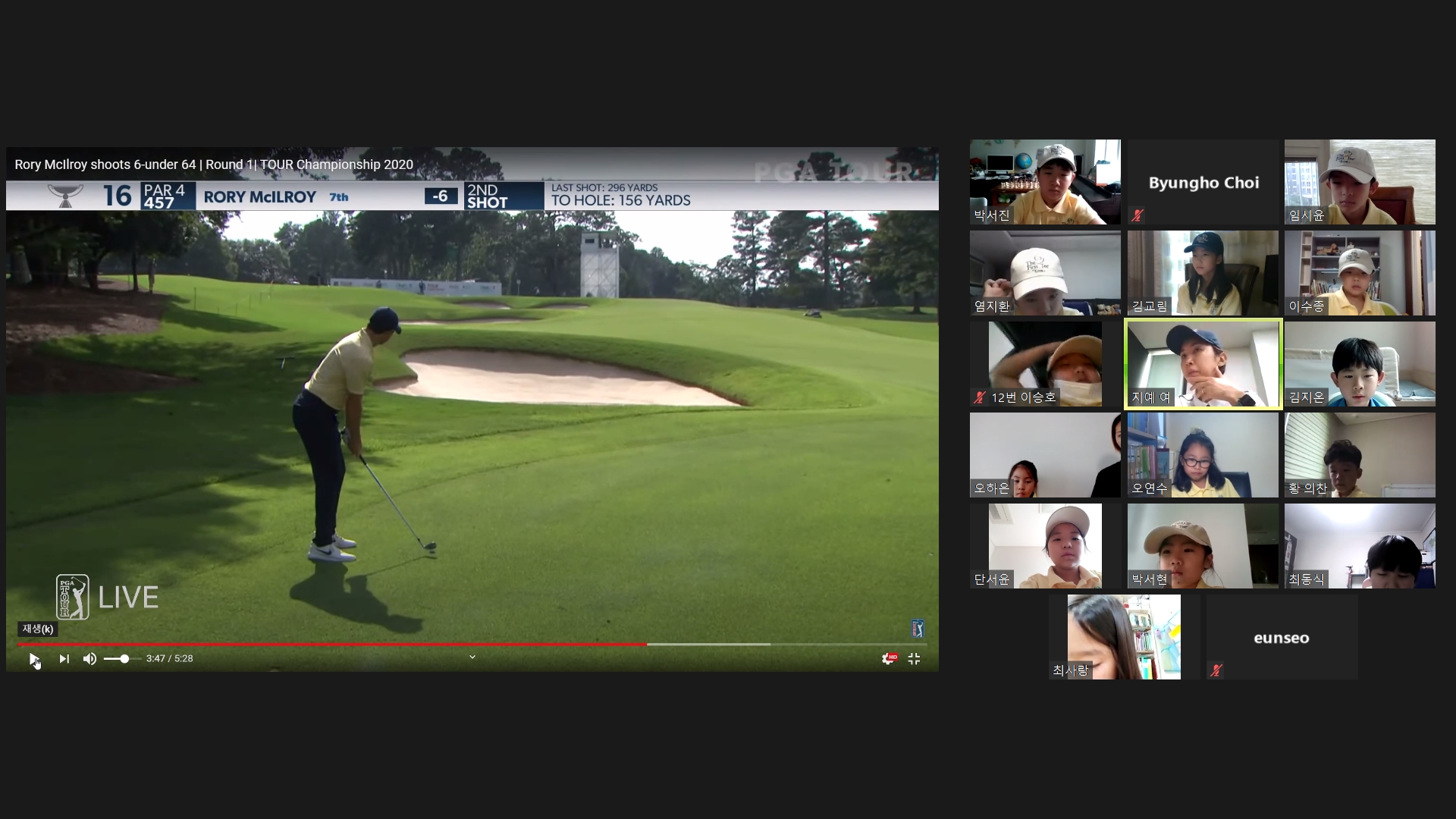
Task: Mute the video speaker icon
Action: (89, 659)
